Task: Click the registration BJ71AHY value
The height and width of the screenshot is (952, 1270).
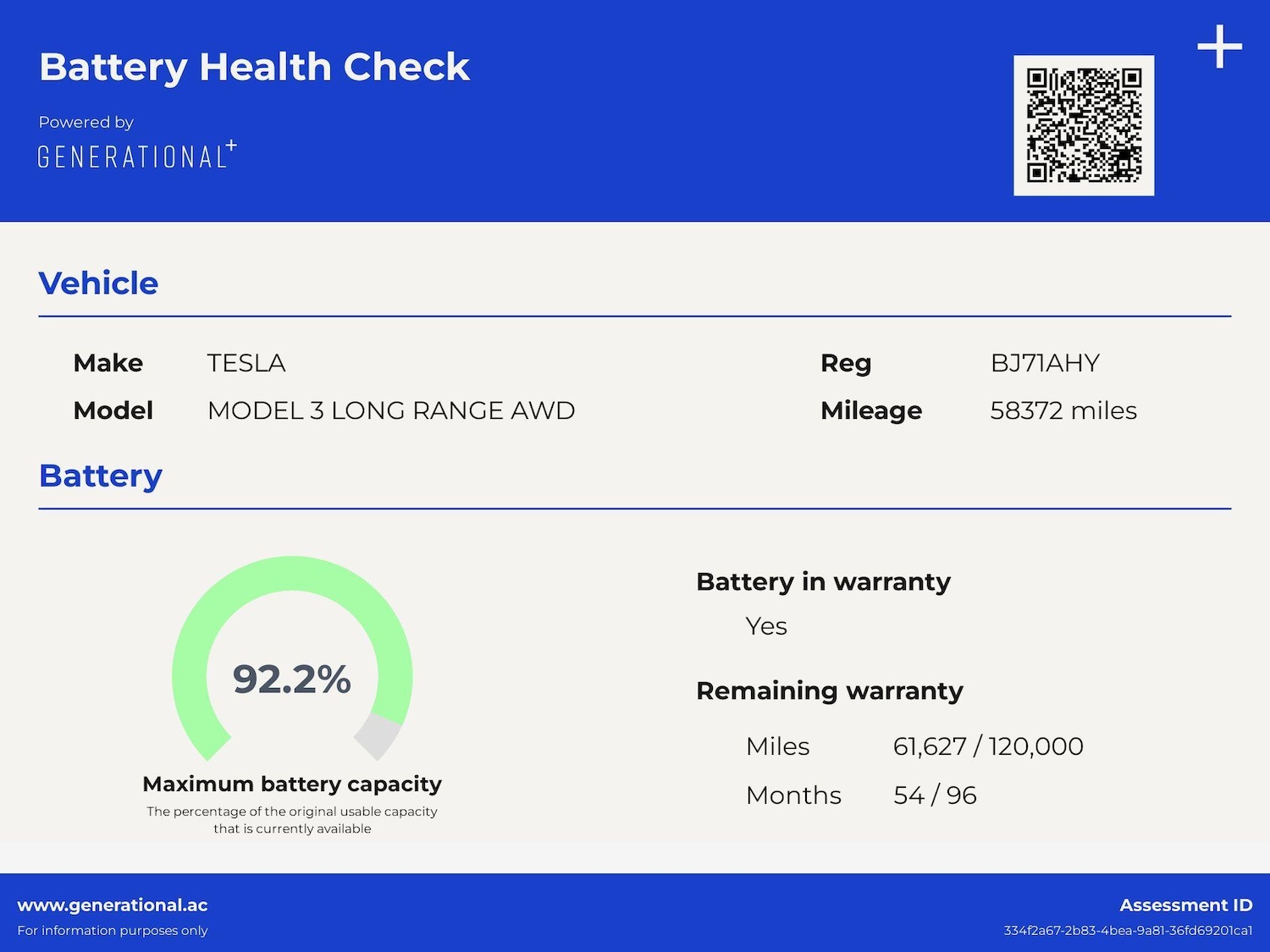Action: coord(1045,363)
